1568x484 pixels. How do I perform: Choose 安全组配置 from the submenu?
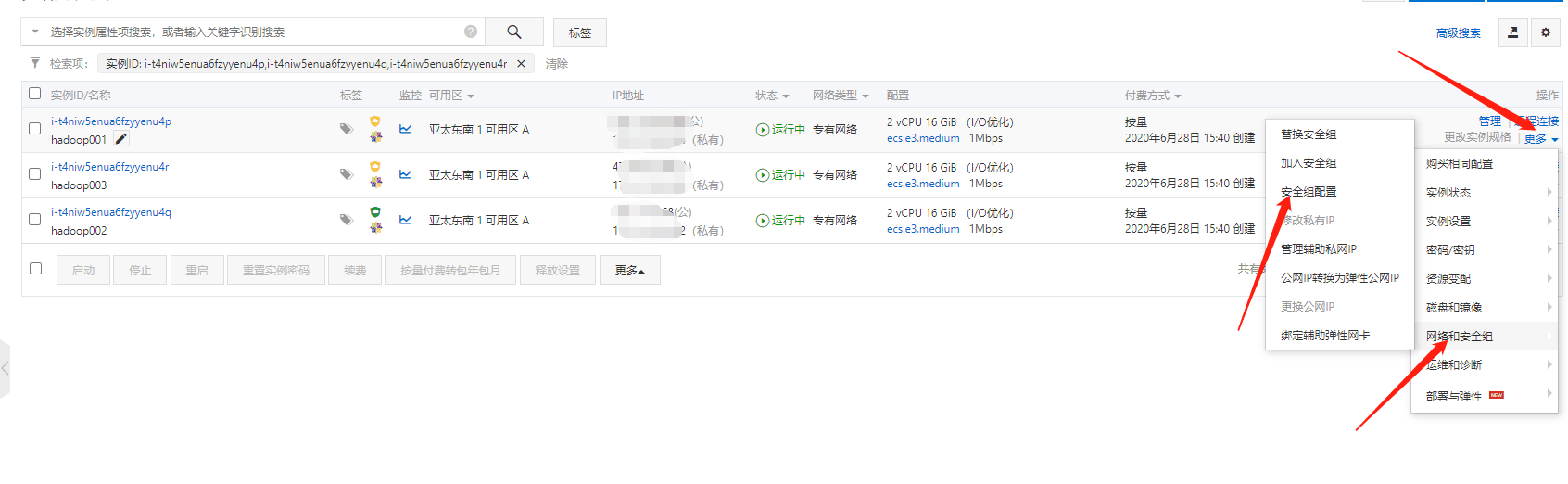click(1309, 192)
